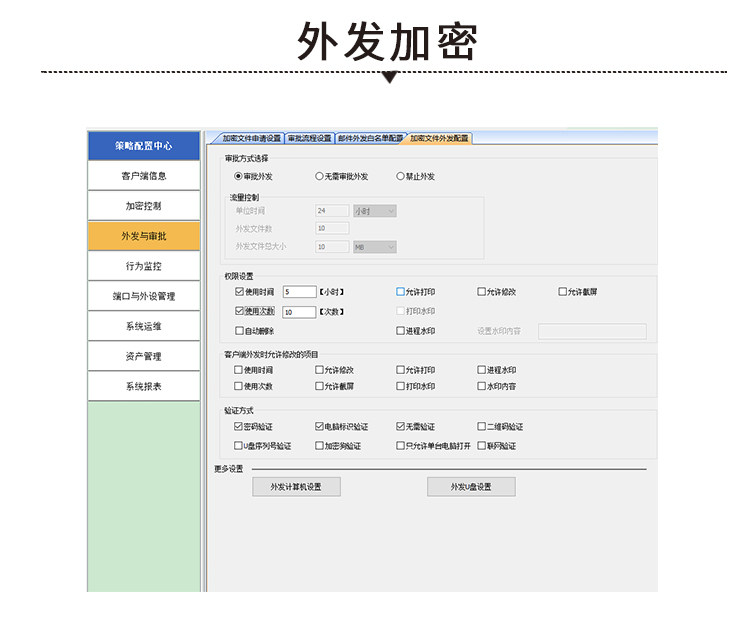Image resolution: width=750 pixels, height=626 pixels.
Task: Click the 外发文件数 input field
Action: pos(332,229)
